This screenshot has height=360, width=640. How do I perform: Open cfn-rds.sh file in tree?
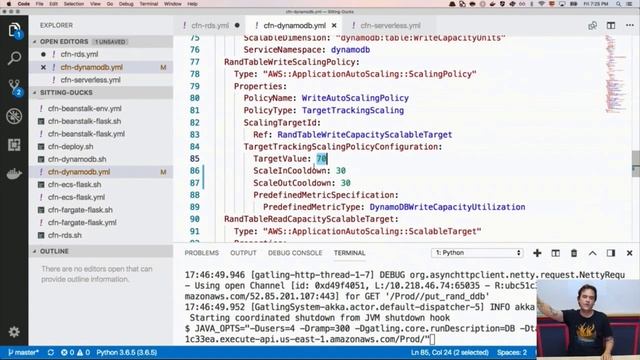[x=101, y=235]
